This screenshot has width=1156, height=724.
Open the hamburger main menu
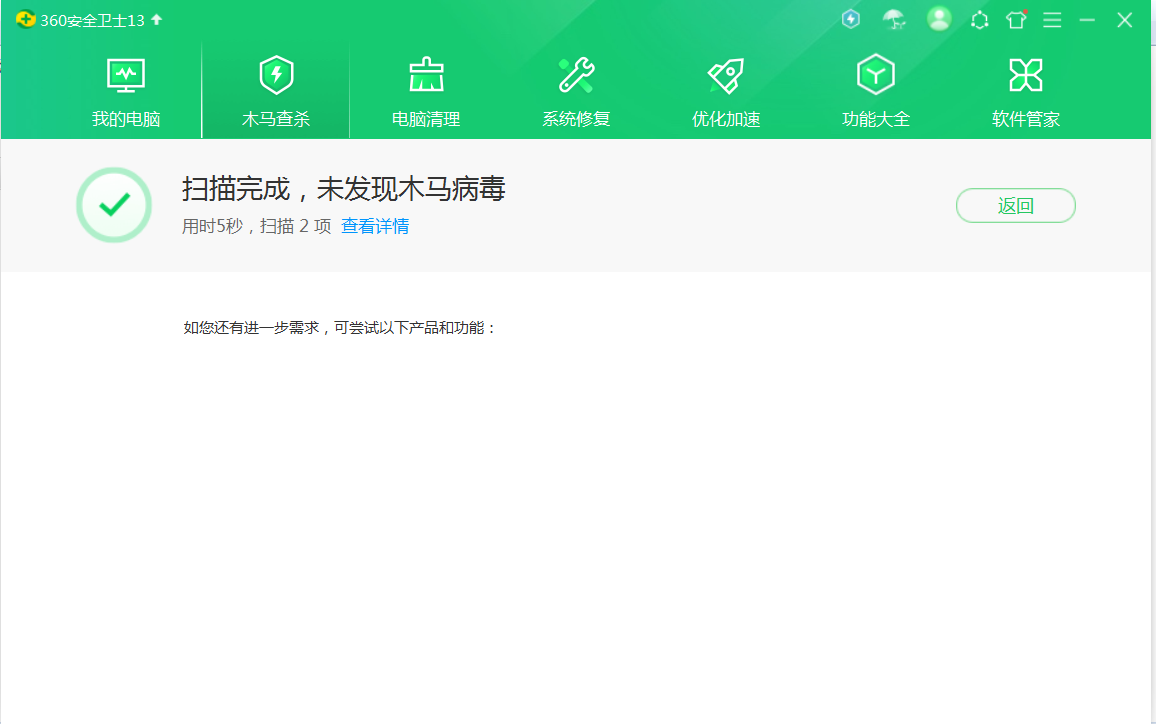tap(1052, 20)
